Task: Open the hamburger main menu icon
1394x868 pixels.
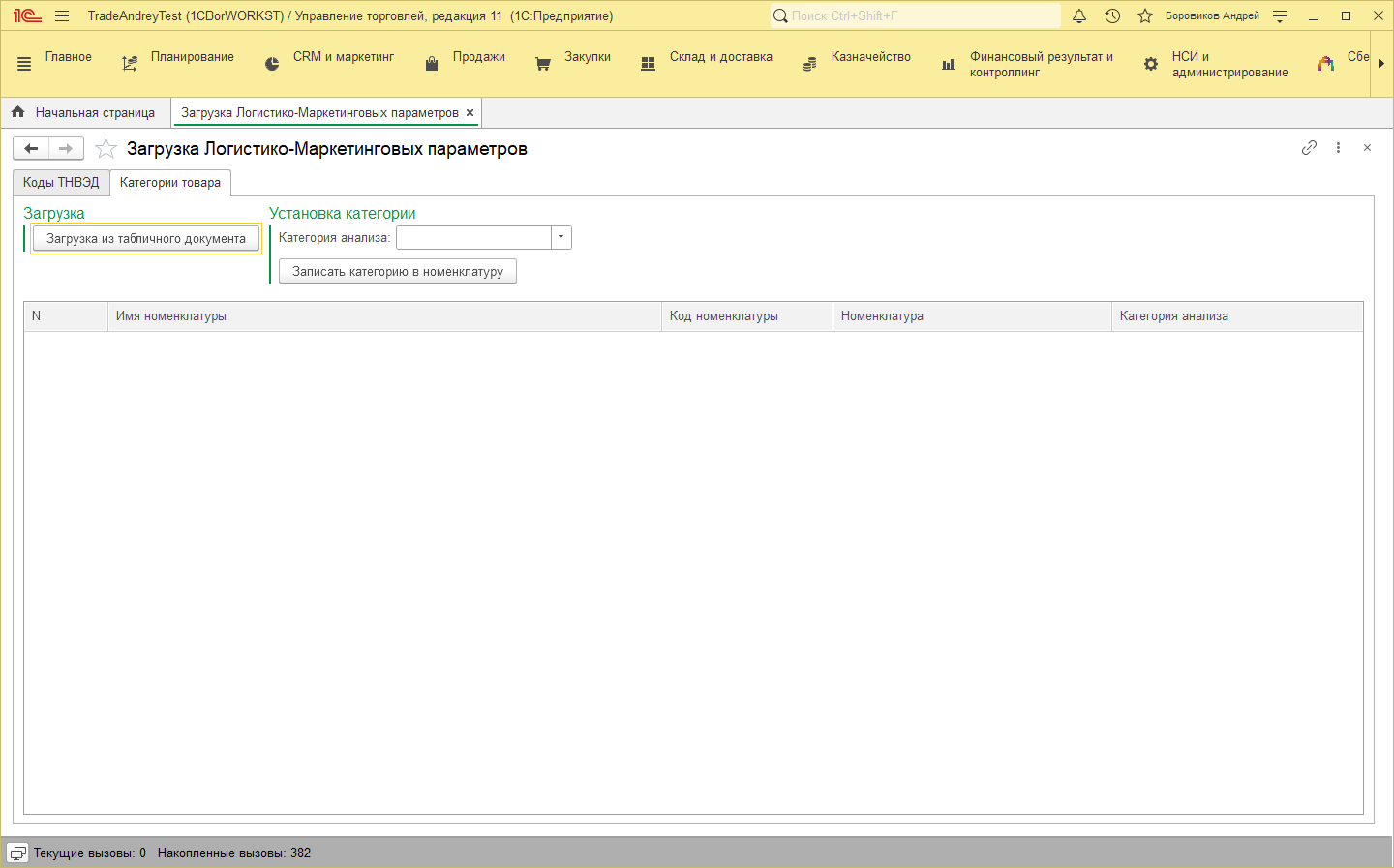Action: (x=62, y=16)
